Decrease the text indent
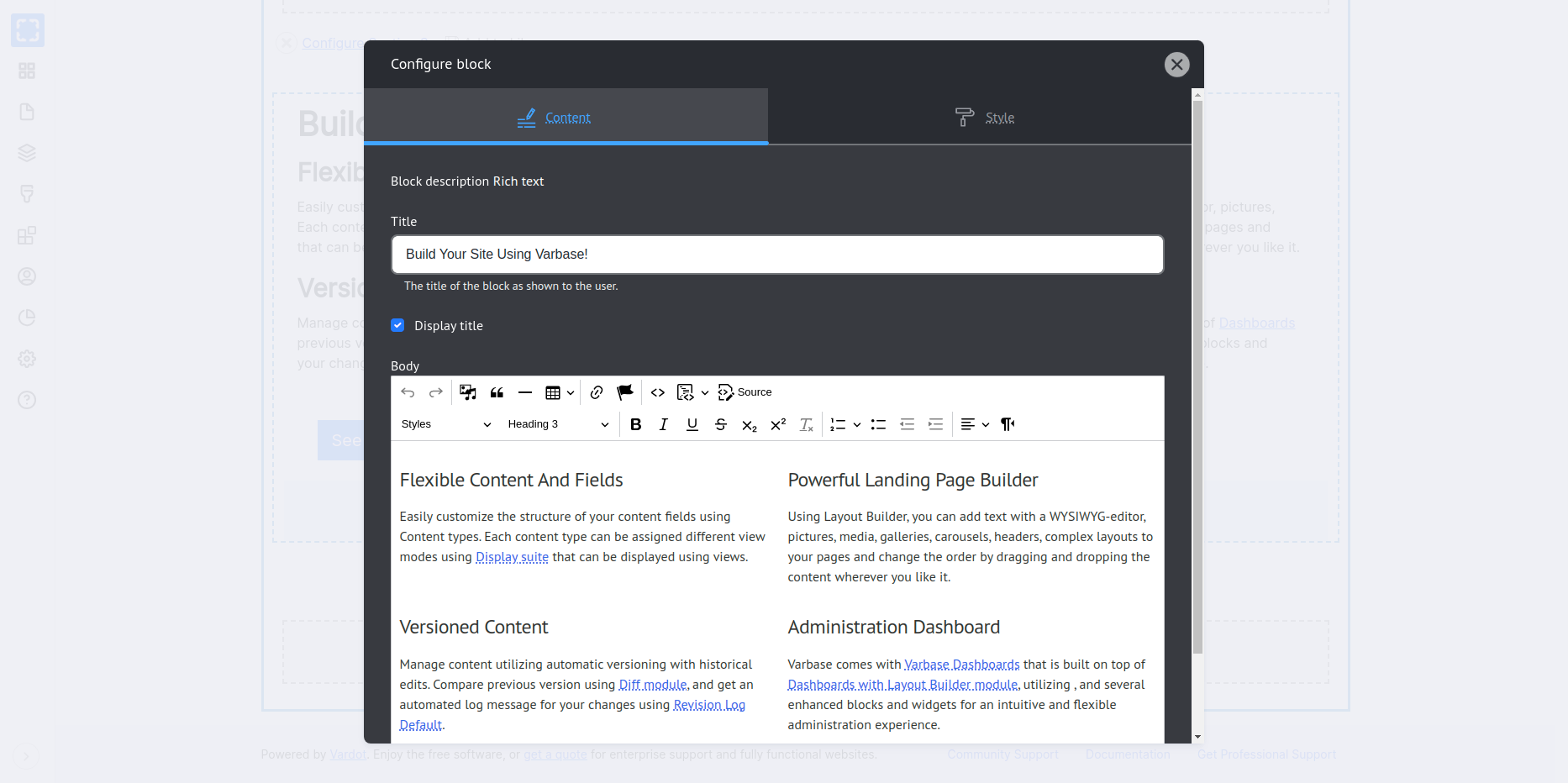Image resolution: width=1568 pixels, height=783 pixels. click(x=908, y=424)
